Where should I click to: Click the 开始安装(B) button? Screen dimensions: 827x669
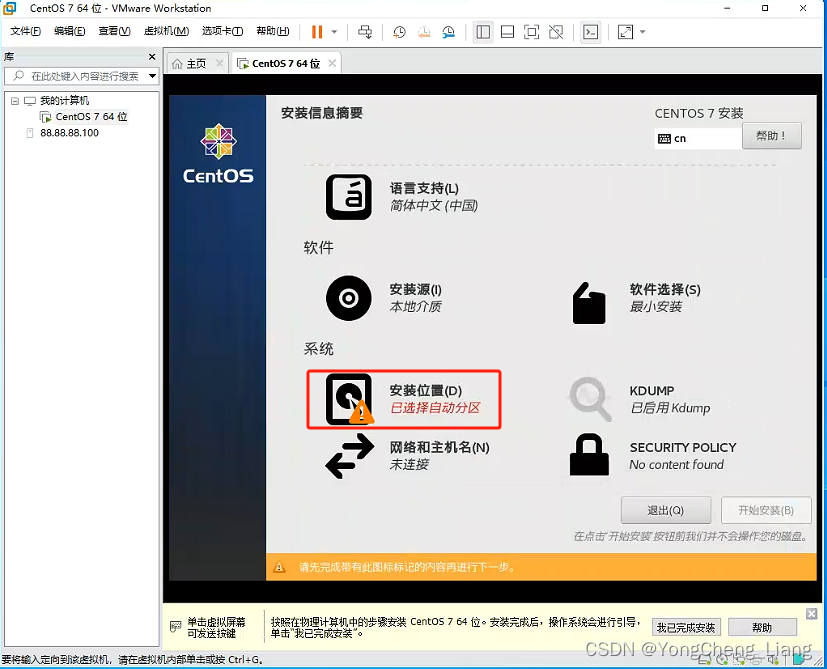click(x=766, y=510)
